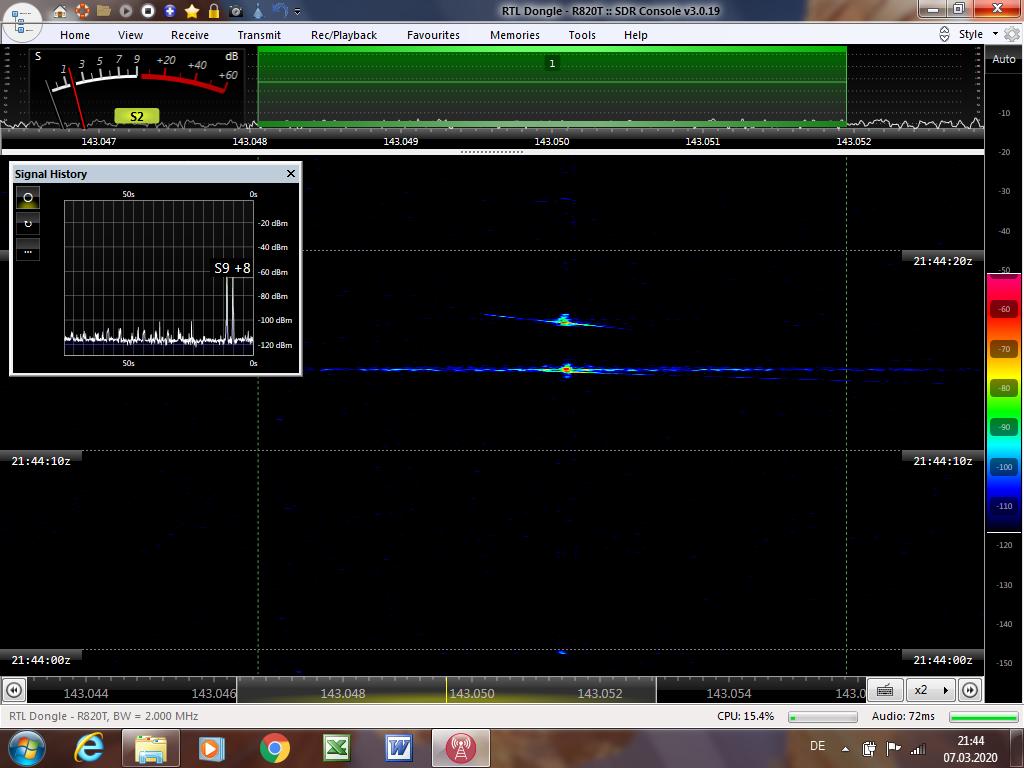This screenshot has height=768, width=1024.
Task: Select the receiver 1 label in spectrum
Action: point(552,63)
